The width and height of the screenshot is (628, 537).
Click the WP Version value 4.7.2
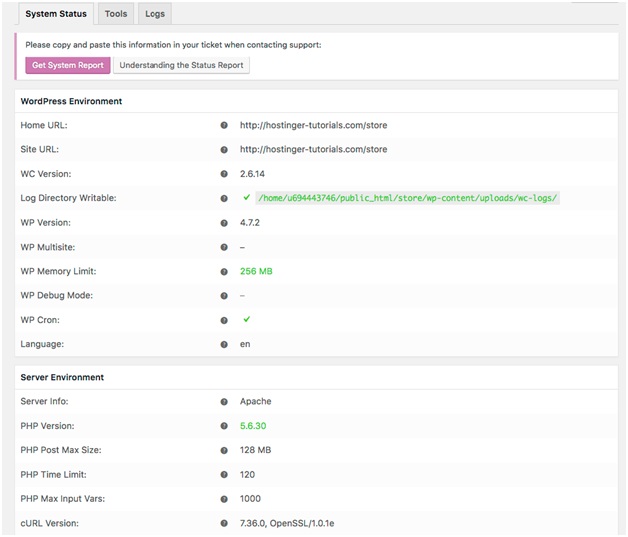tap(250, 223)
